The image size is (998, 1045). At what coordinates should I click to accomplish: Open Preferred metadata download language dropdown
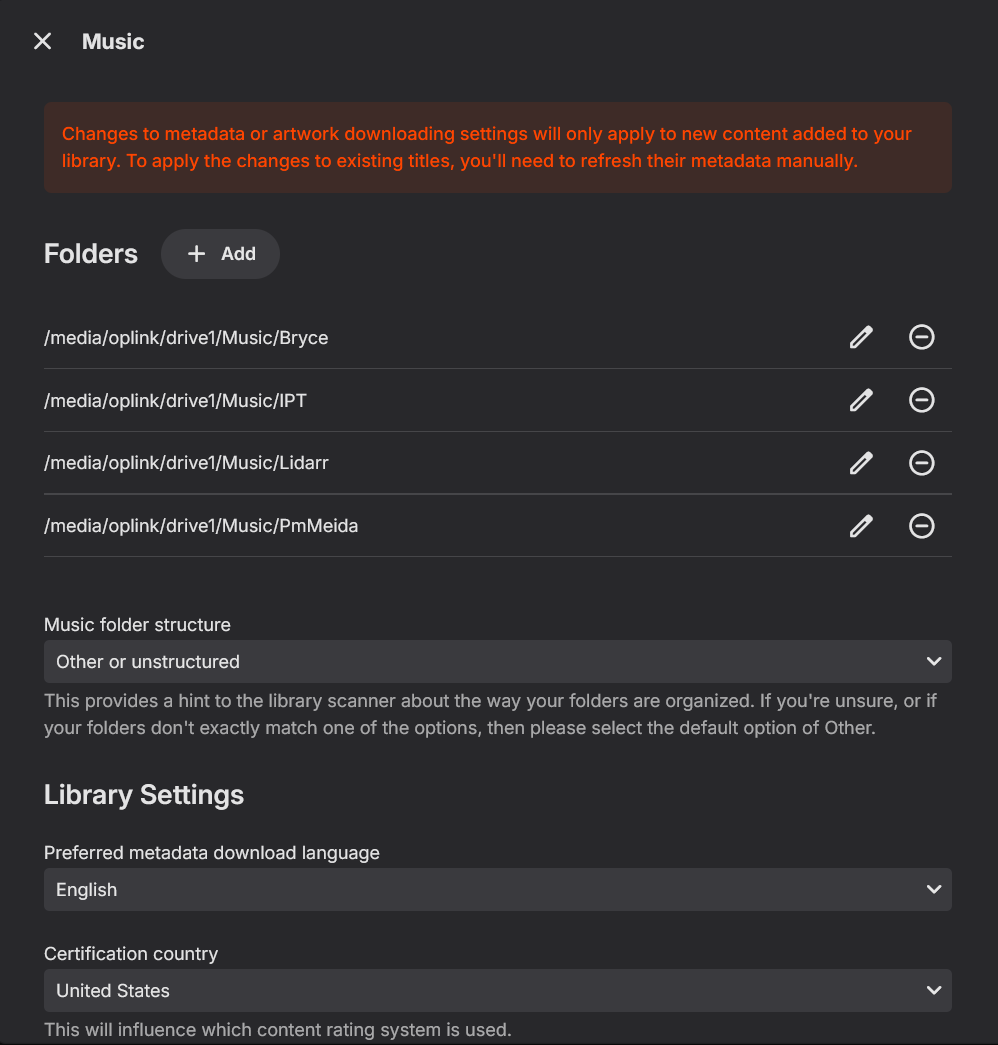click(497, 890)
